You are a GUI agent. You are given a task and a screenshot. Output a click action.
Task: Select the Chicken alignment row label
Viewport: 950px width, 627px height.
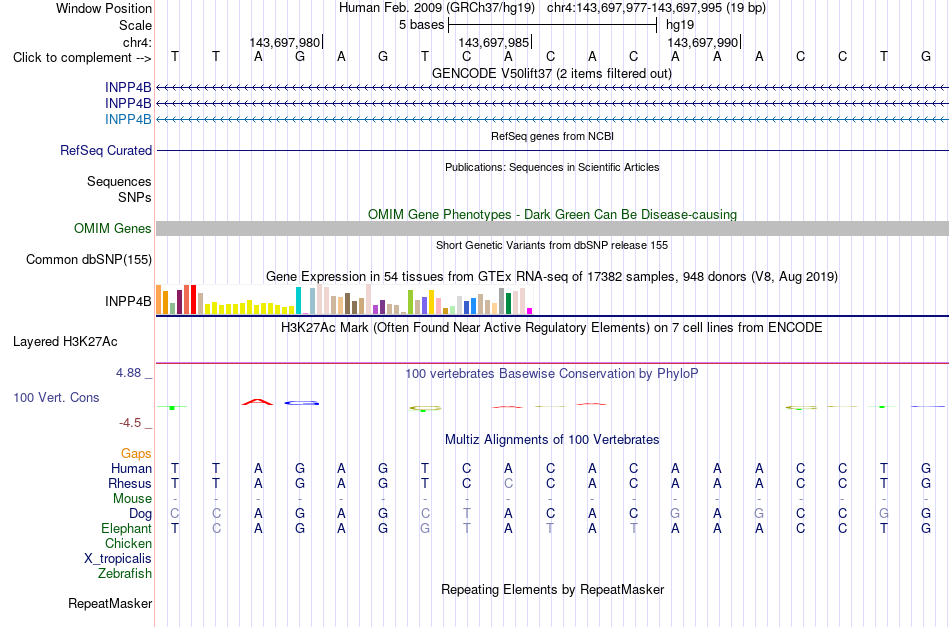[x=128, y=543]
